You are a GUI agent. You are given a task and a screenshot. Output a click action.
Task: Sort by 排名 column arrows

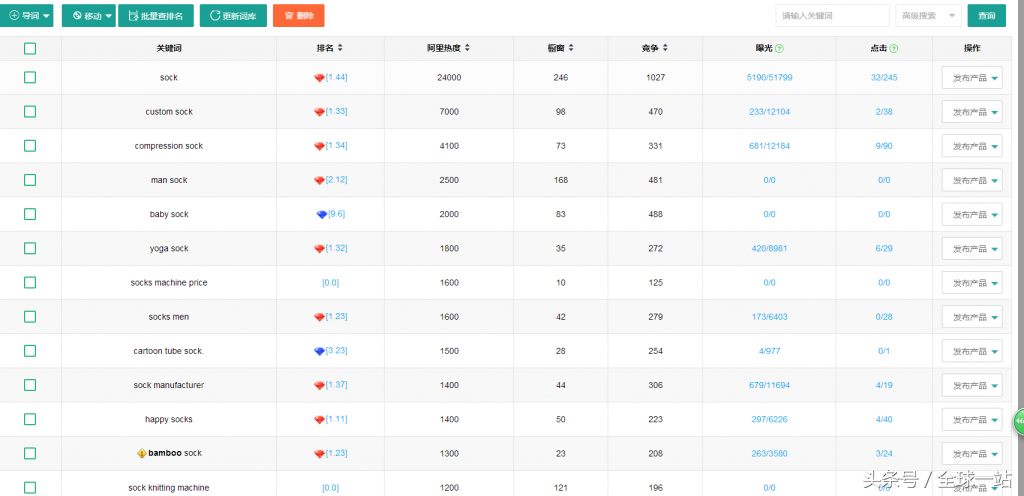coord(340,48)
